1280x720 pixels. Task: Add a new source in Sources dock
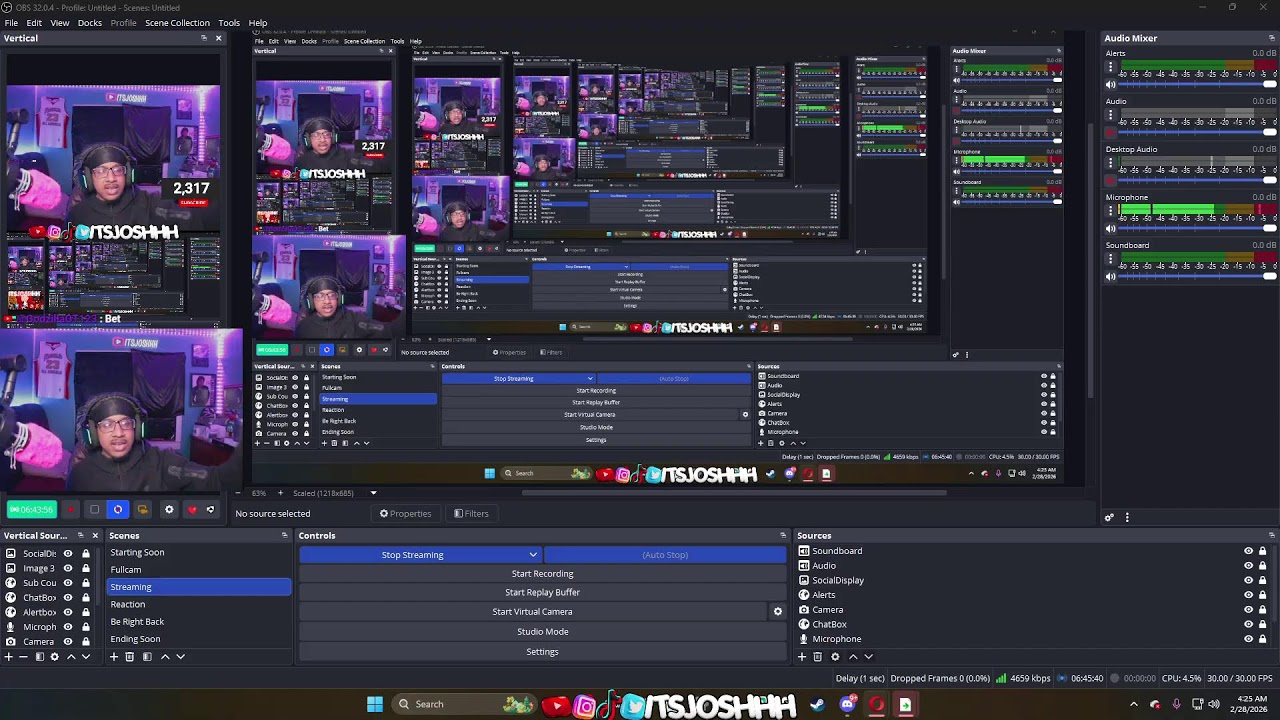click(801, 657)
